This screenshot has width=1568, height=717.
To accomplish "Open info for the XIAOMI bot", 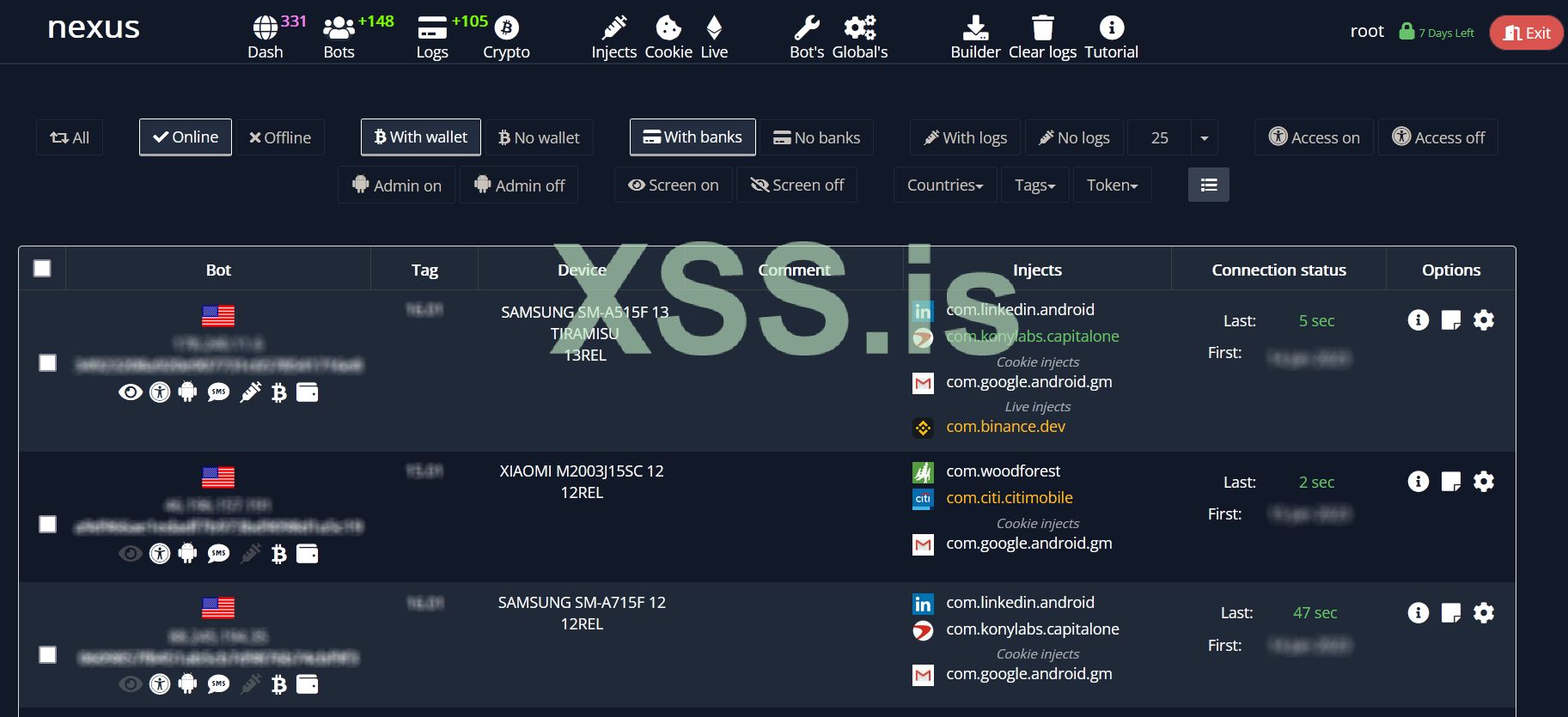I will click(x=1419, y=482).
